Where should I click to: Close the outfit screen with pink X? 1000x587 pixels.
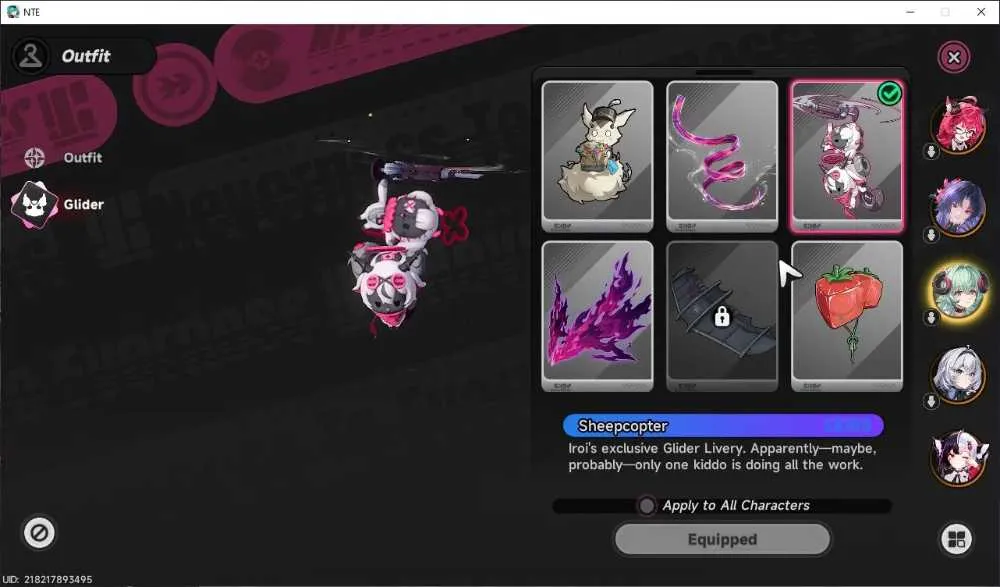pos(953,57)
